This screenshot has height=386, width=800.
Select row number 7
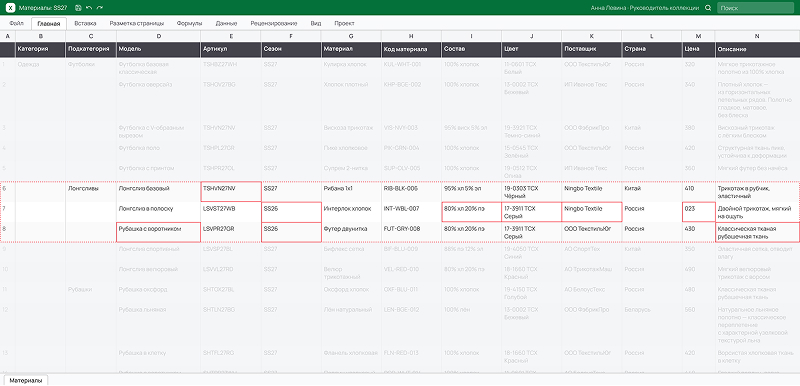7,212
